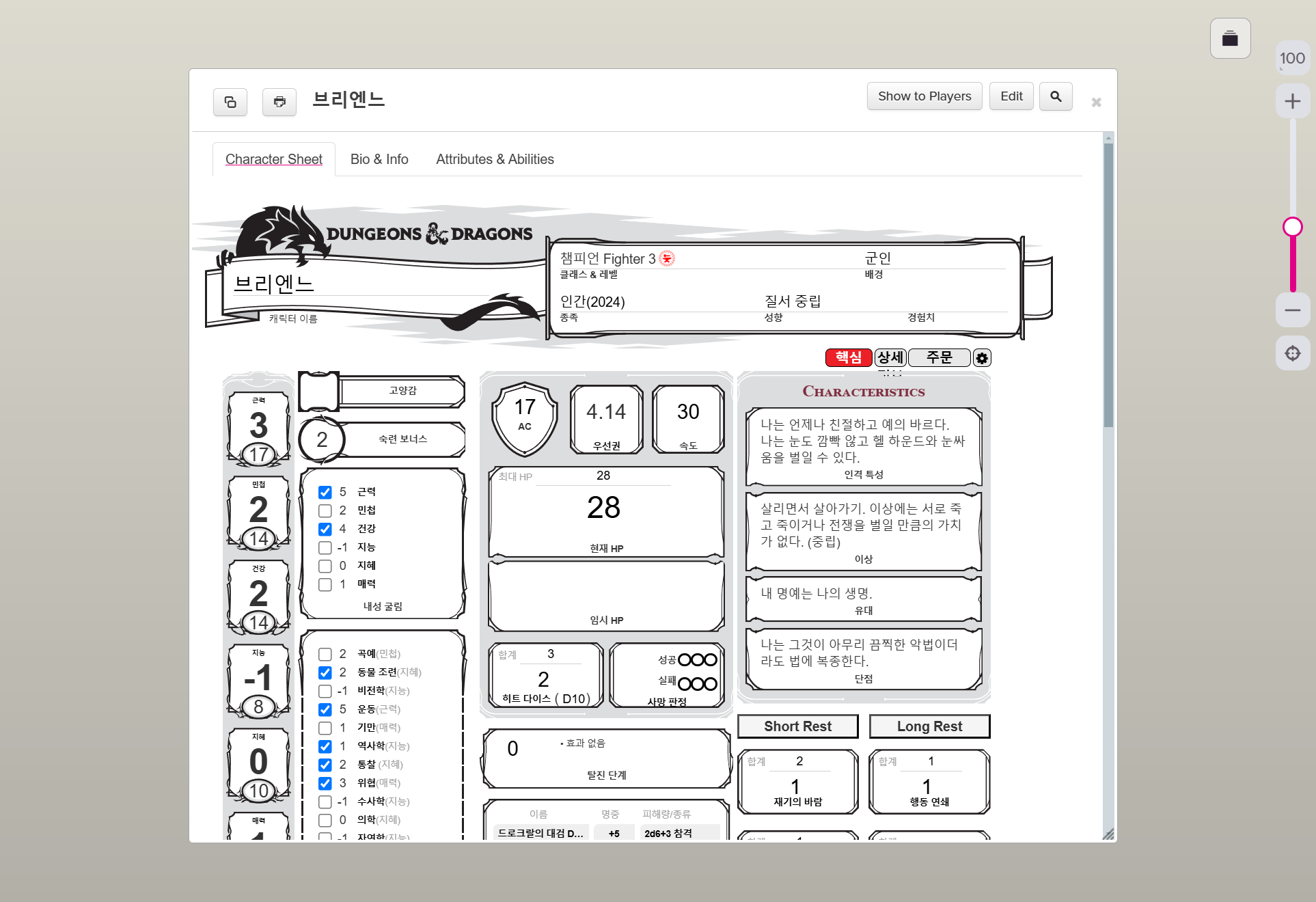Toggle 곡예 skill proficiency checkbox
1316x902 pixels.
(x=325, y=654)
